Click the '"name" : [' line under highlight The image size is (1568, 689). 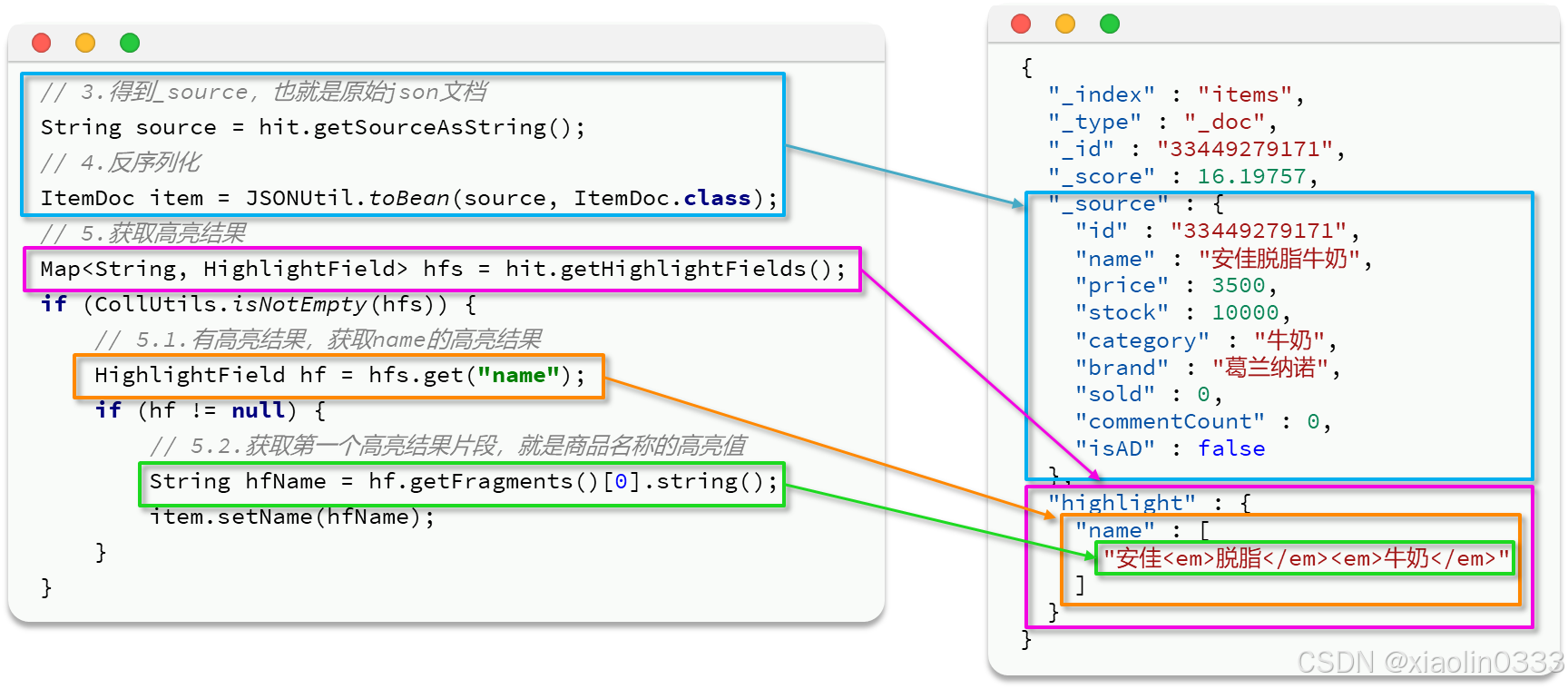pos(1142,530)
